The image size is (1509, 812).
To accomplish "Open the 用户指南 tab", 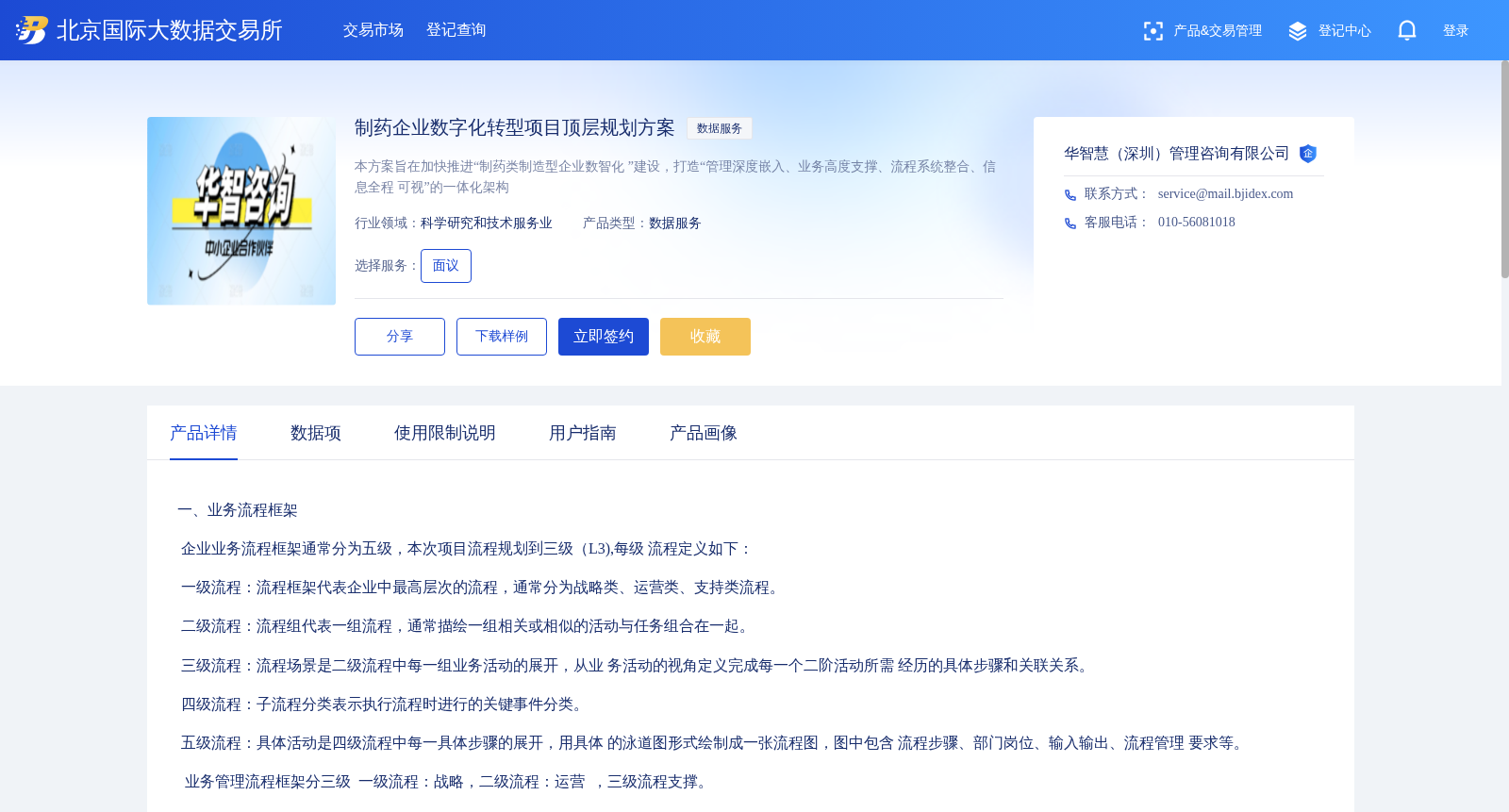I will (583, 433).
